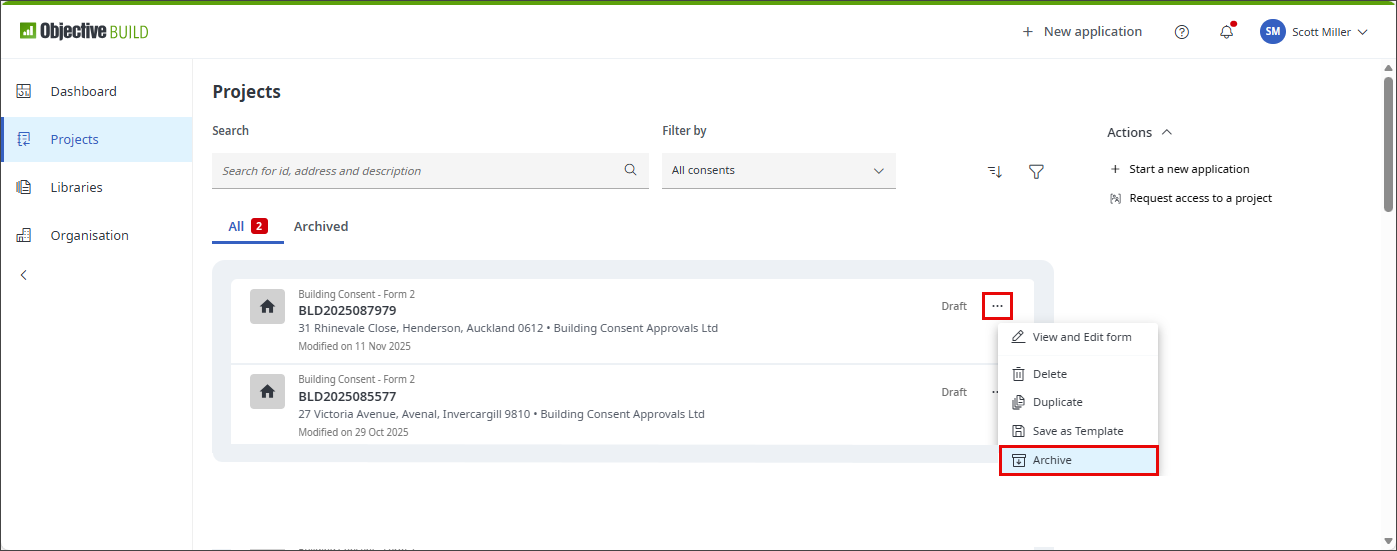1397x551 pixels.
Task: Click Start a new application link
Action: coord(1188,169)
